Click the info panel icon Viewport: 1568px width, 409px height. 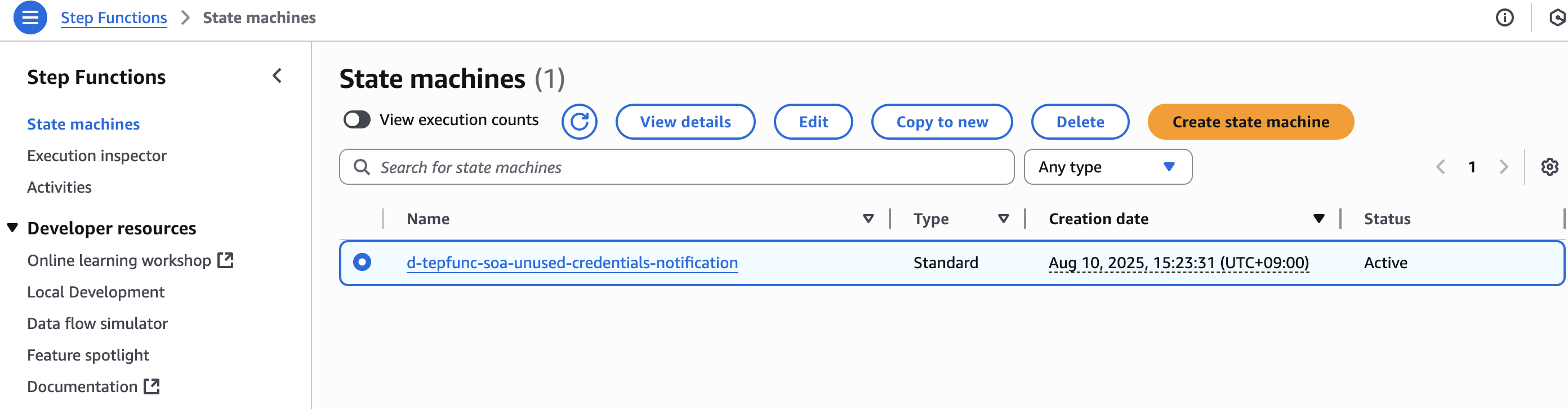pyautogui.click(x=1504, y=17)
